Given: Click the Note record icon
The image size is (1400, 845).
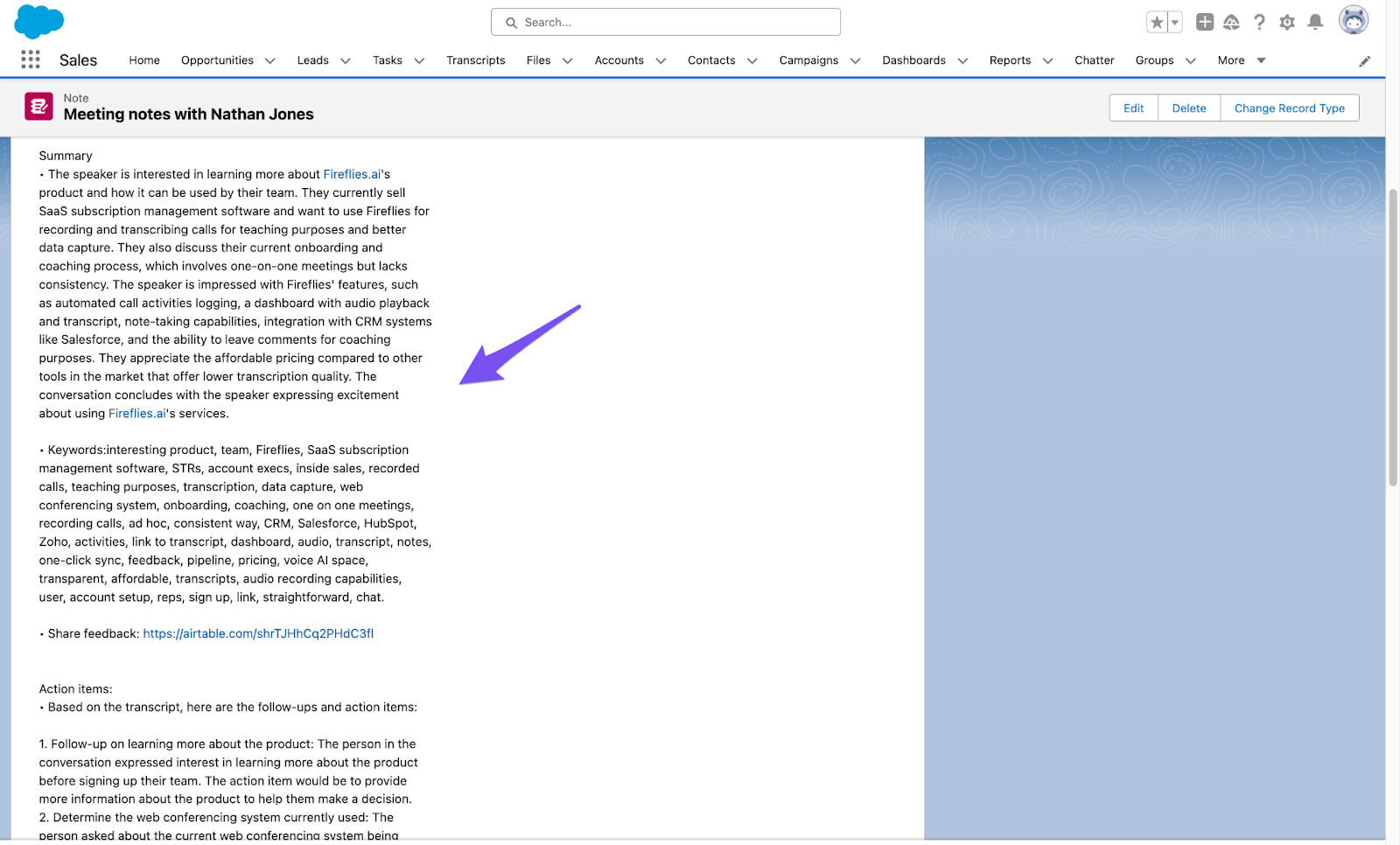Looking at the screenshot, I should click(x=38, y=107).
